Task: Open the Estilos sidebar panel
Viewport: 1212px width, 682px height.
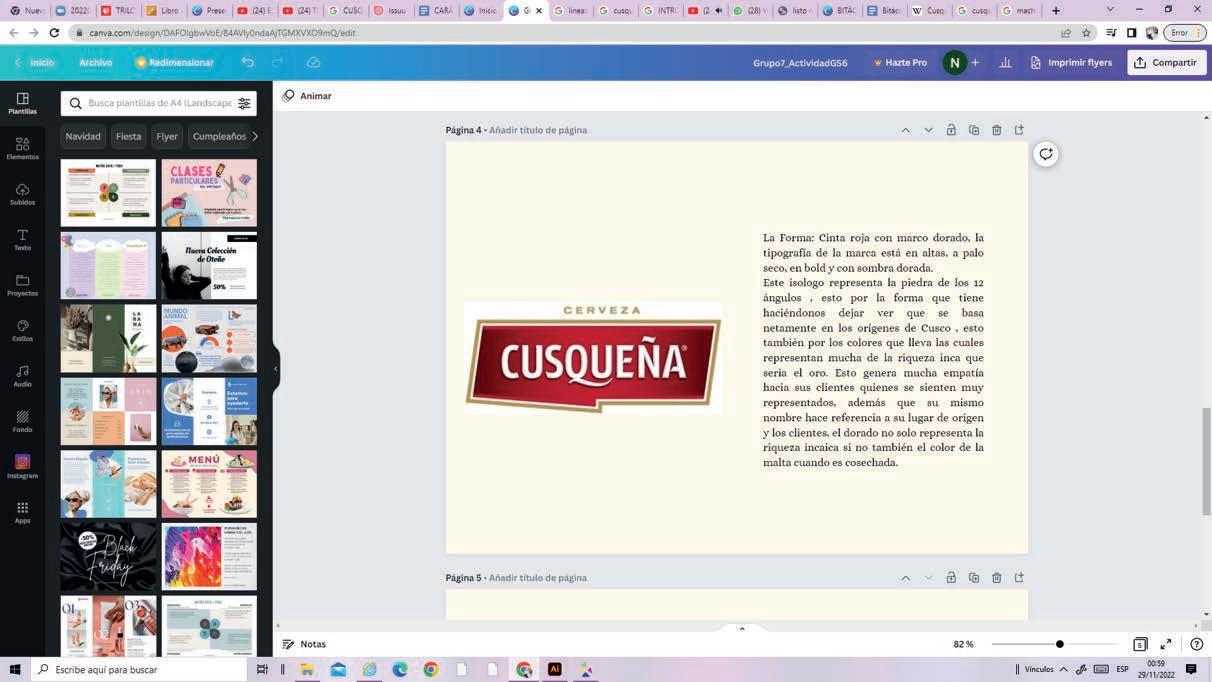Action: tap(22, 331)
